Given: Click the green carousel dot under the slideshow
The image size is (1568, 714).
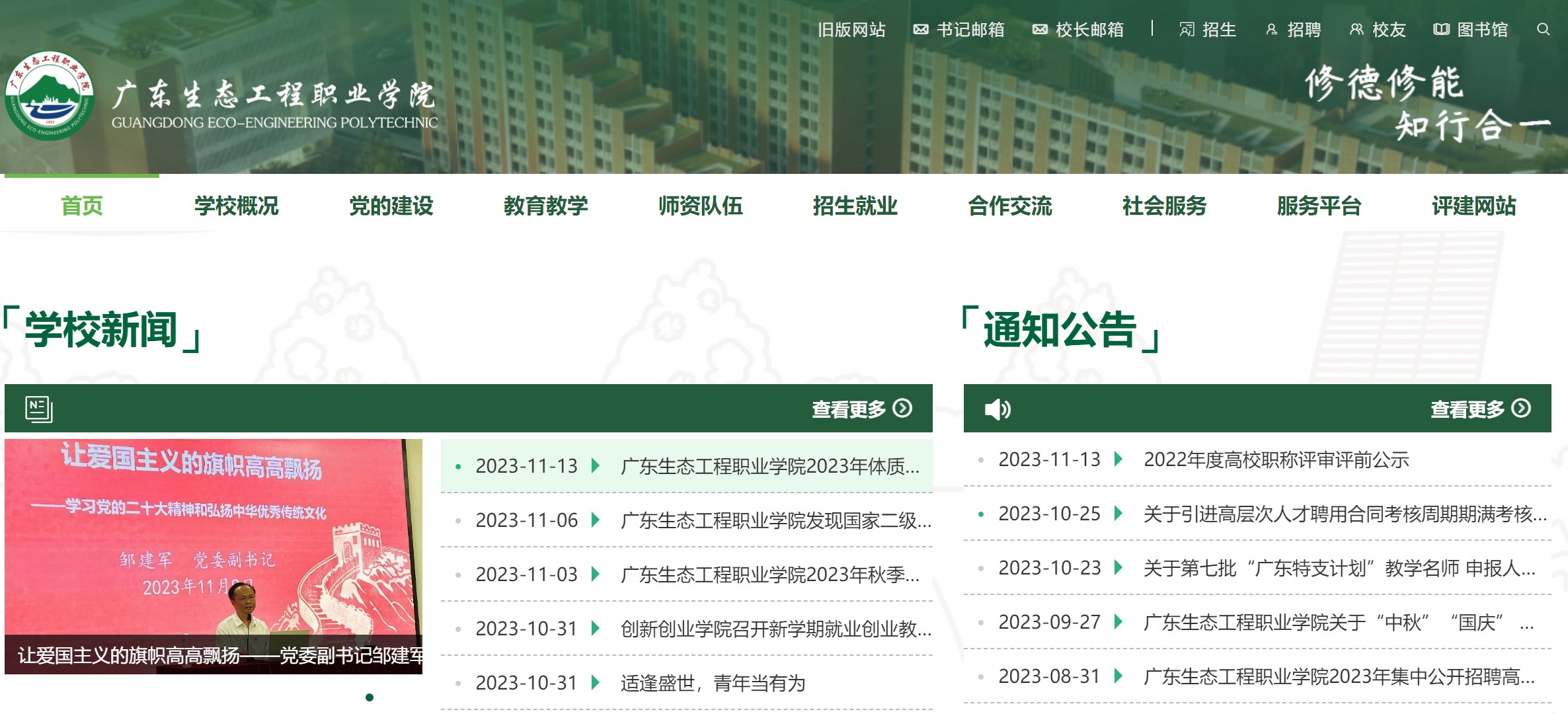Looking at the screenshot, I should [370, 697].
